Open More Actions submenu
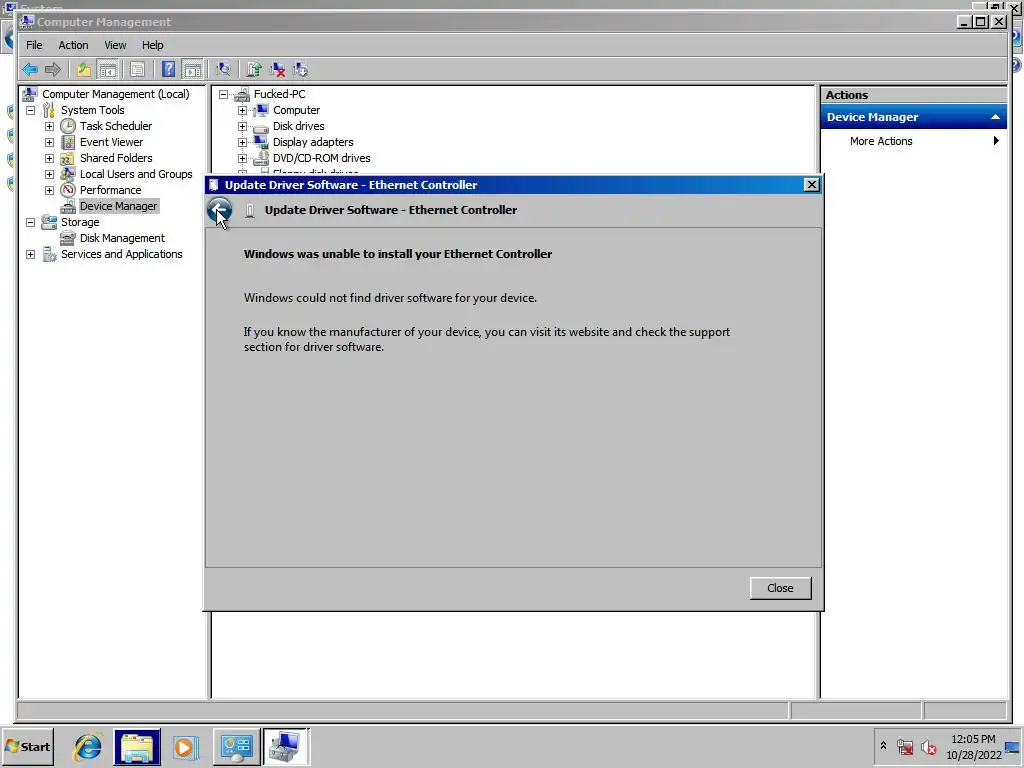1024x768 pixels. point(914,141)
